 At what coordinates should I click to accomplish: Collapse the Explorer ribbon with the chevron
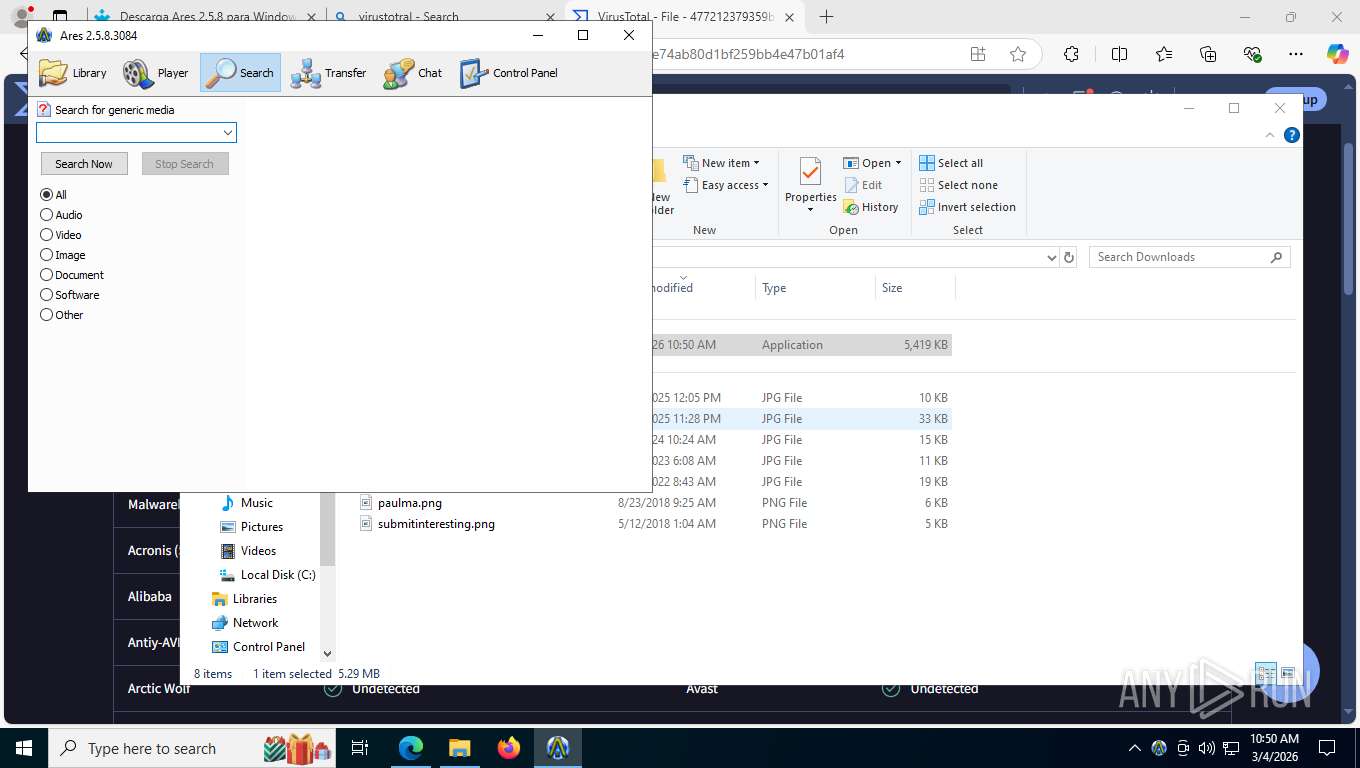(x=1270, y=135)
